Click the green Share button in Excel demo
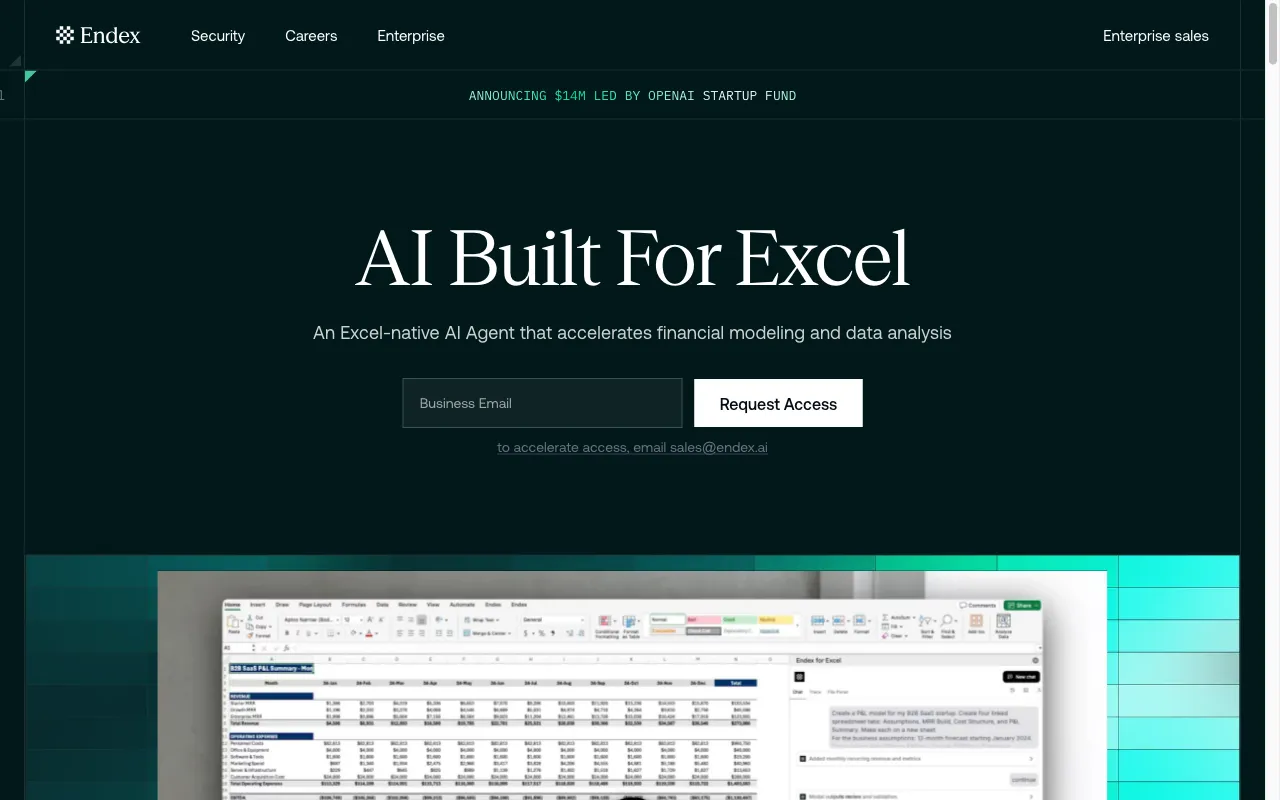 click(1023, 605)
